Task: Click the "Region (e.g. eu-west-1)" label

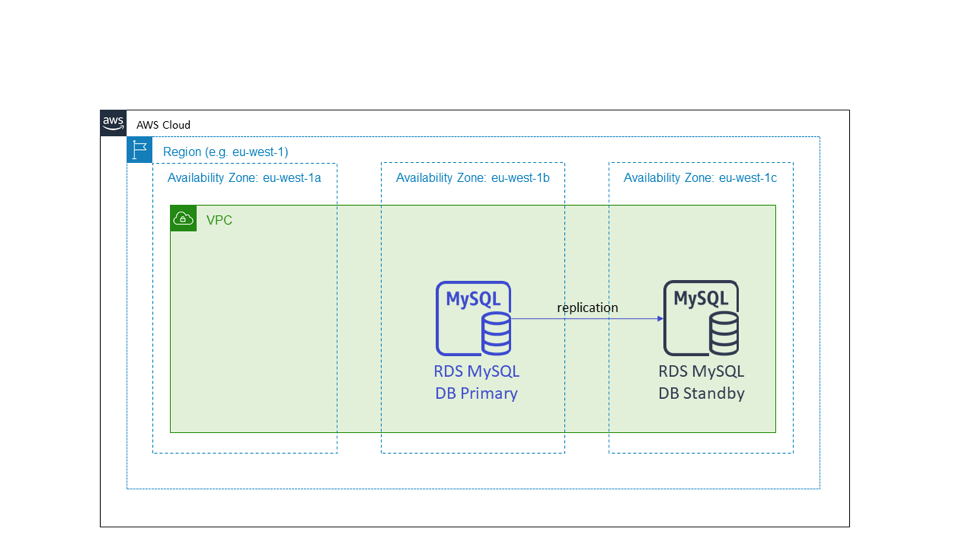Action: 225,151
